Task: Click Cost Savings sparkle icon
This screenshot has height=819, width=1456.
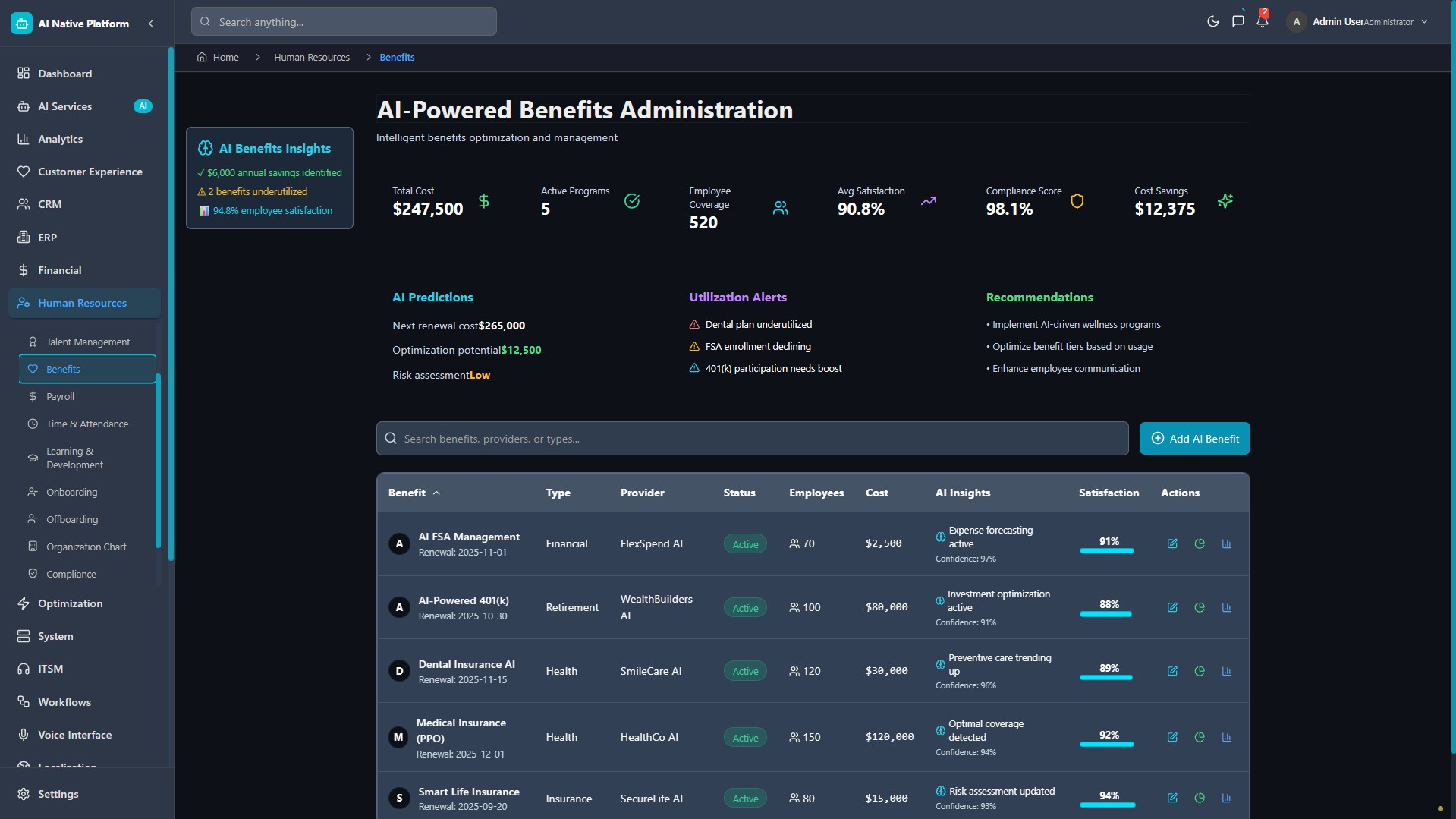Action: (1225, 201)
